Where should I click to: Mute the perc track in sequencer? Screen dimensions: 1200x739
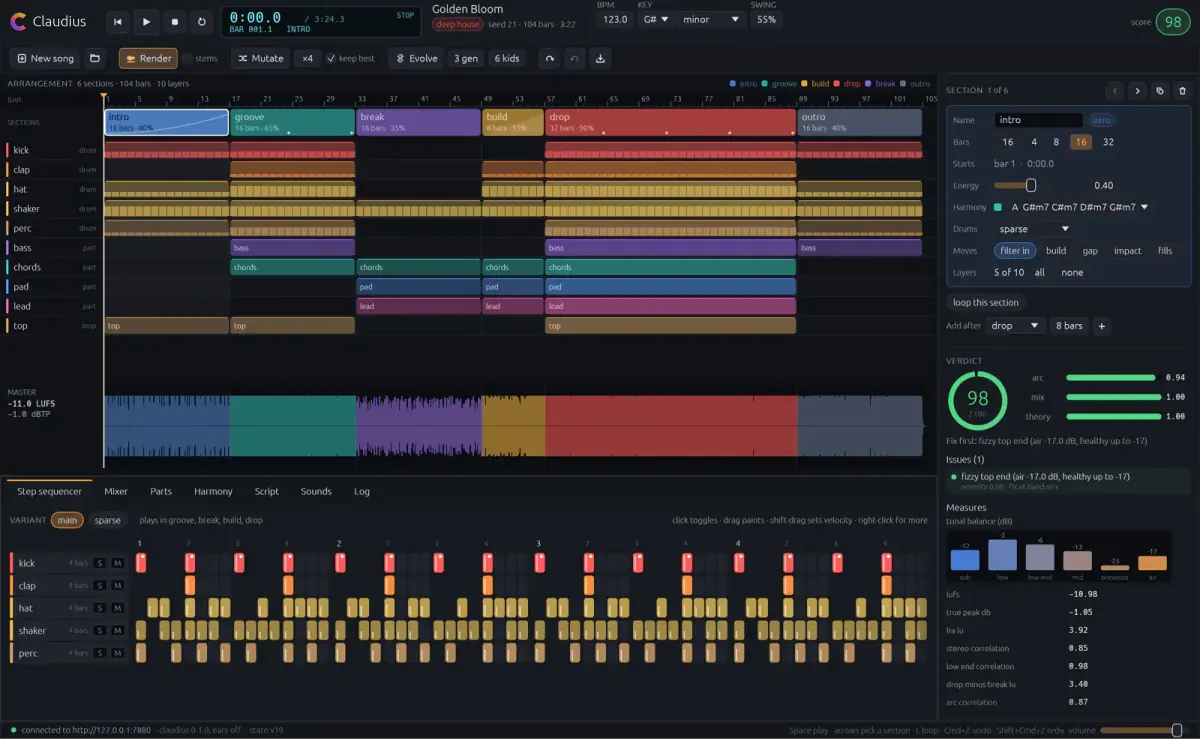pos(117,653)
